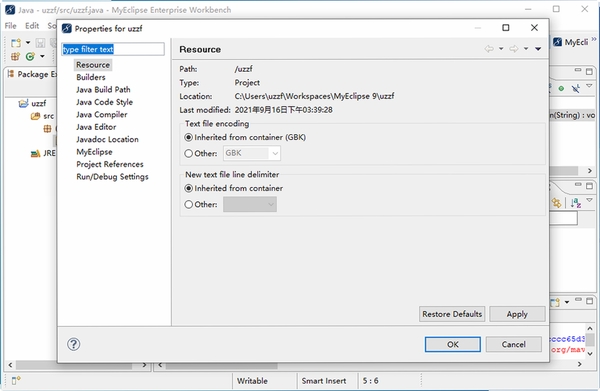This screenshot has height=391, width=600.
Task: Click green dot outline filter icon
Action: tap(561, 89)
